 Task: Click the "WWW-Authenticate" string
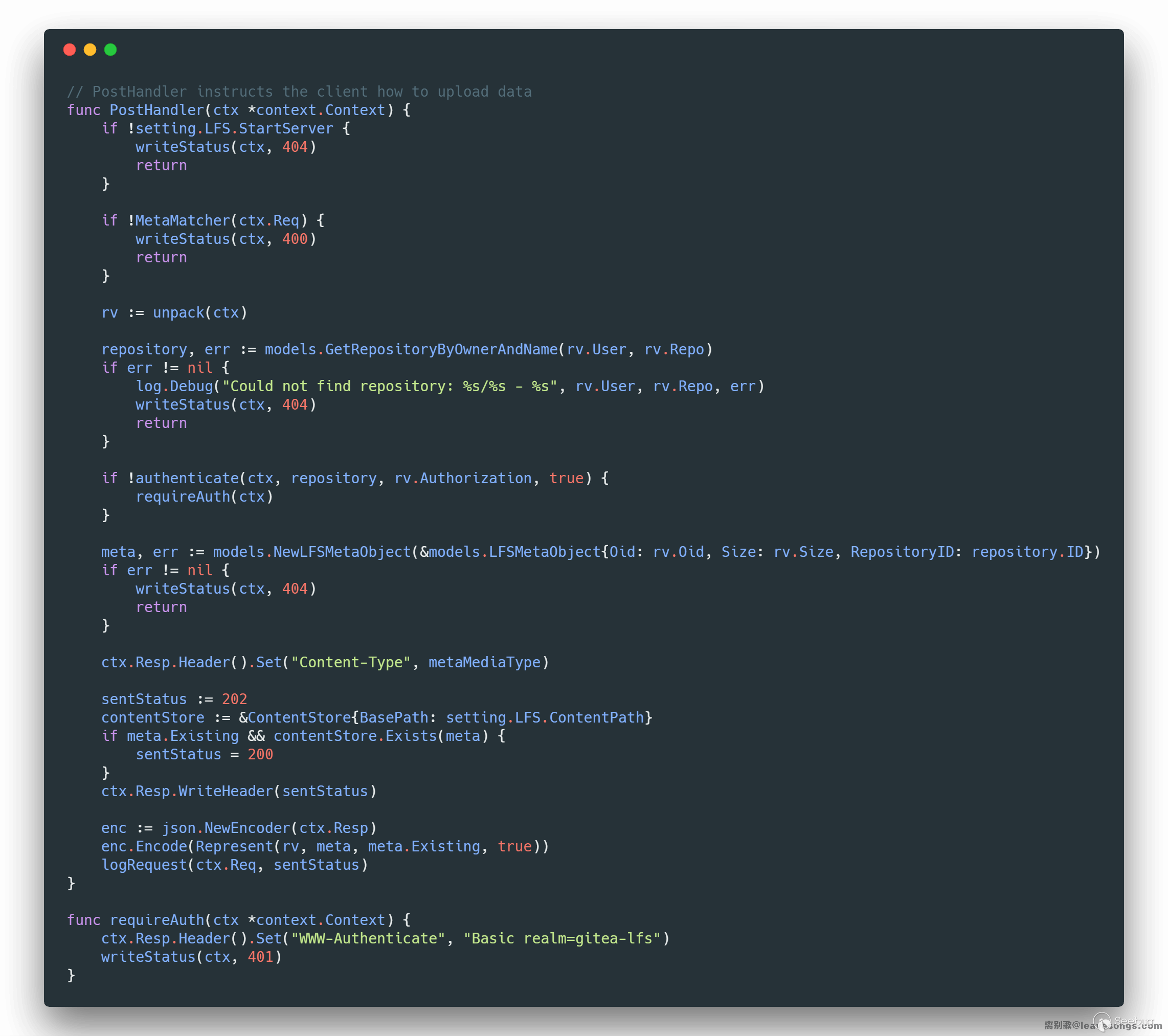tap(368, 938)
